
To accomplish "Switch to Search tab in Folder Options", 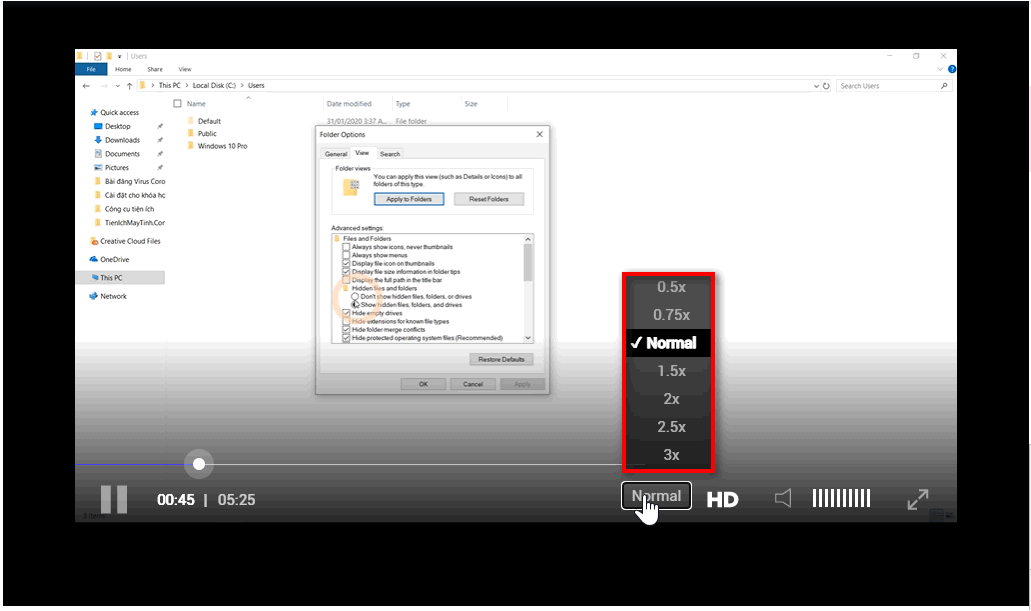I will coord(390,154).
